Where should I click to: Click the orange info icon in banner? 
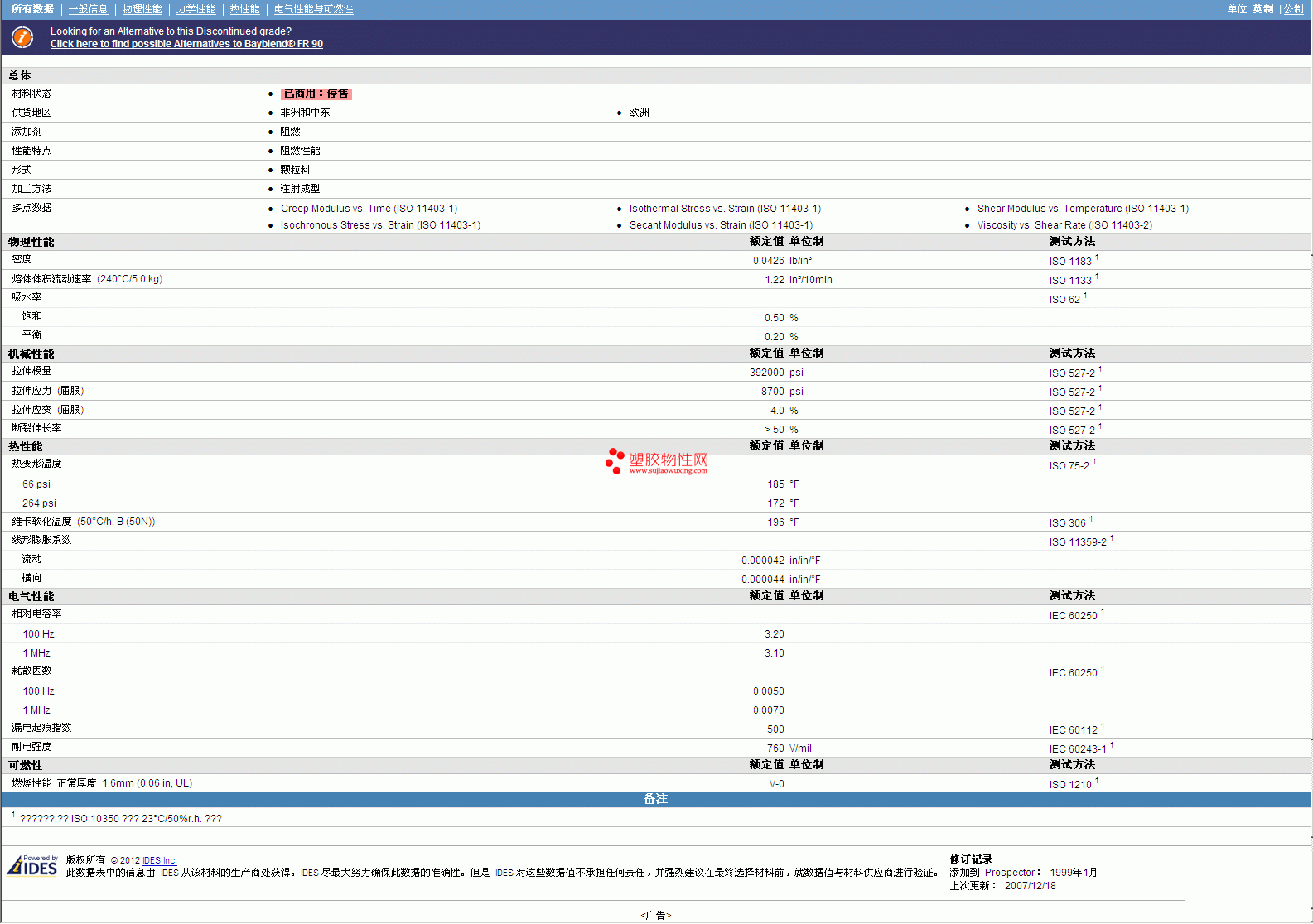click(22, 37)
